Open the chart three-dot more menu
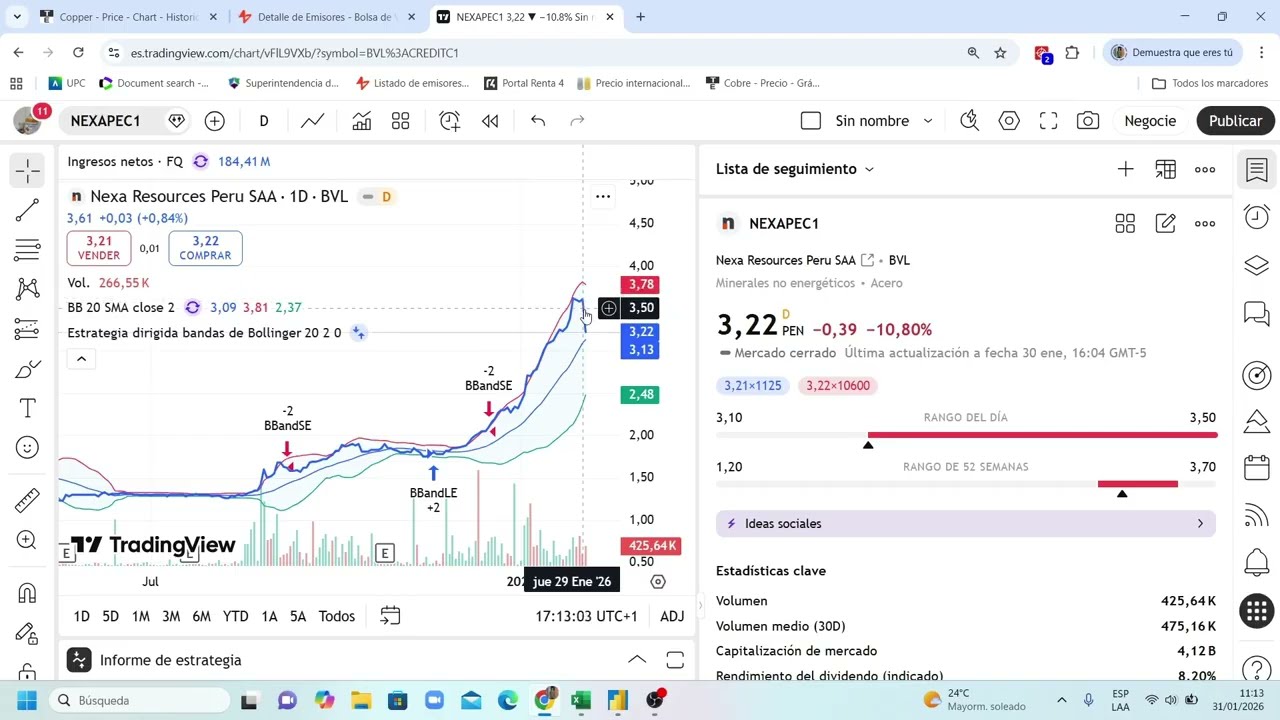Screen dimensions: 1280x720 pos(603,196)
